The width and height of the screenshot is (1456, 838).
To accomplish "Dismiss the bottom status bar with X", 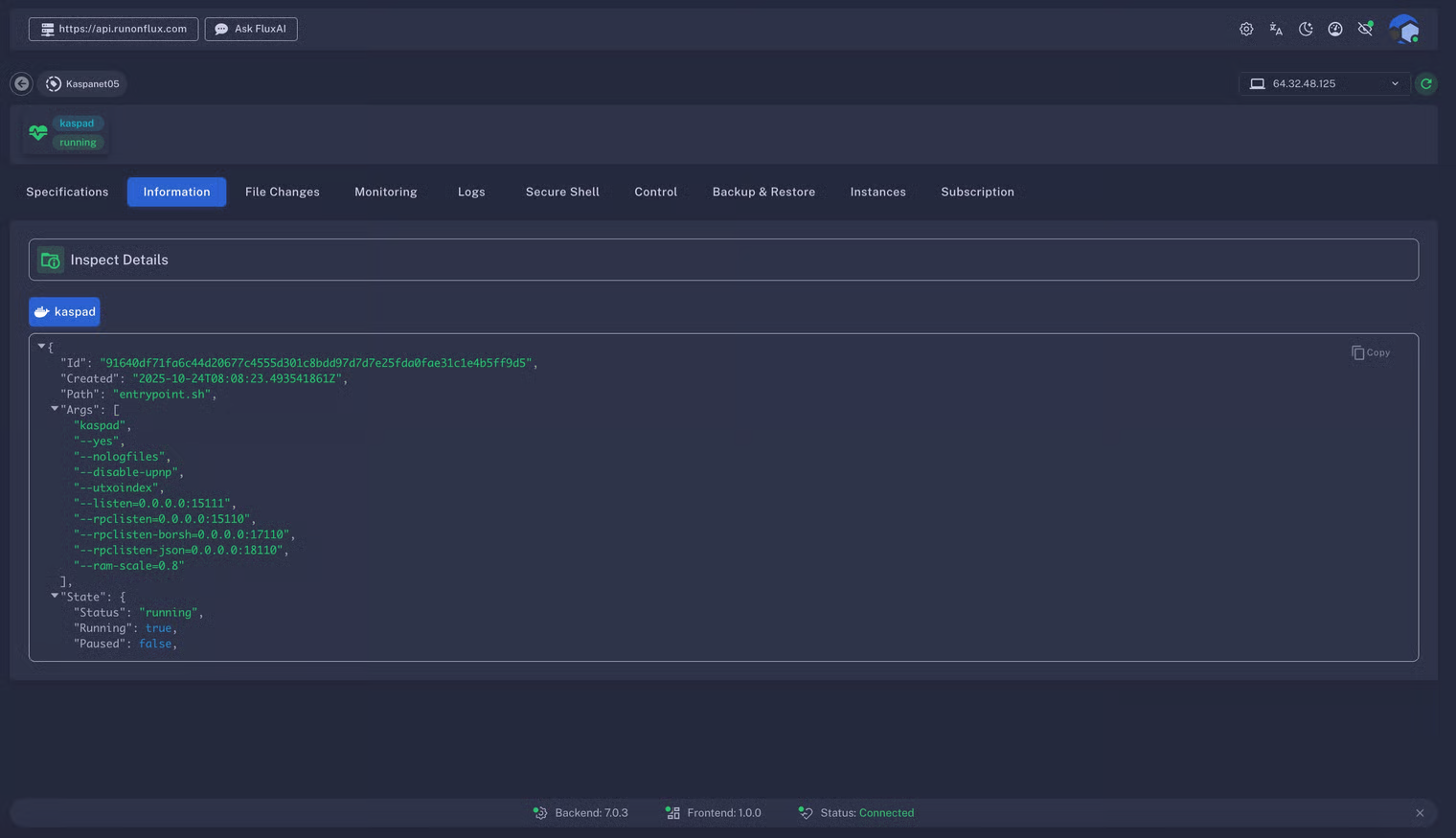I will 1420,813.
